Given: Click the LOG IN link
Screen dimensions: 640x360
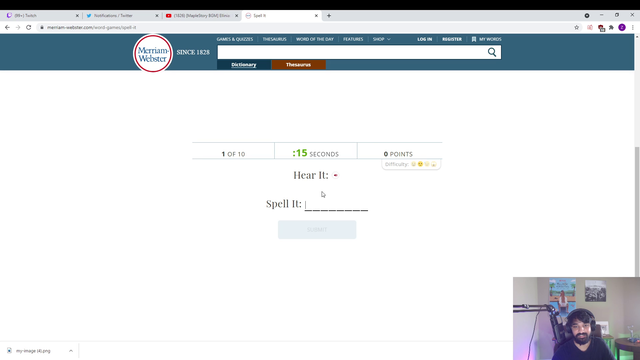Looking at the screenshot, I should coord(424,39).
